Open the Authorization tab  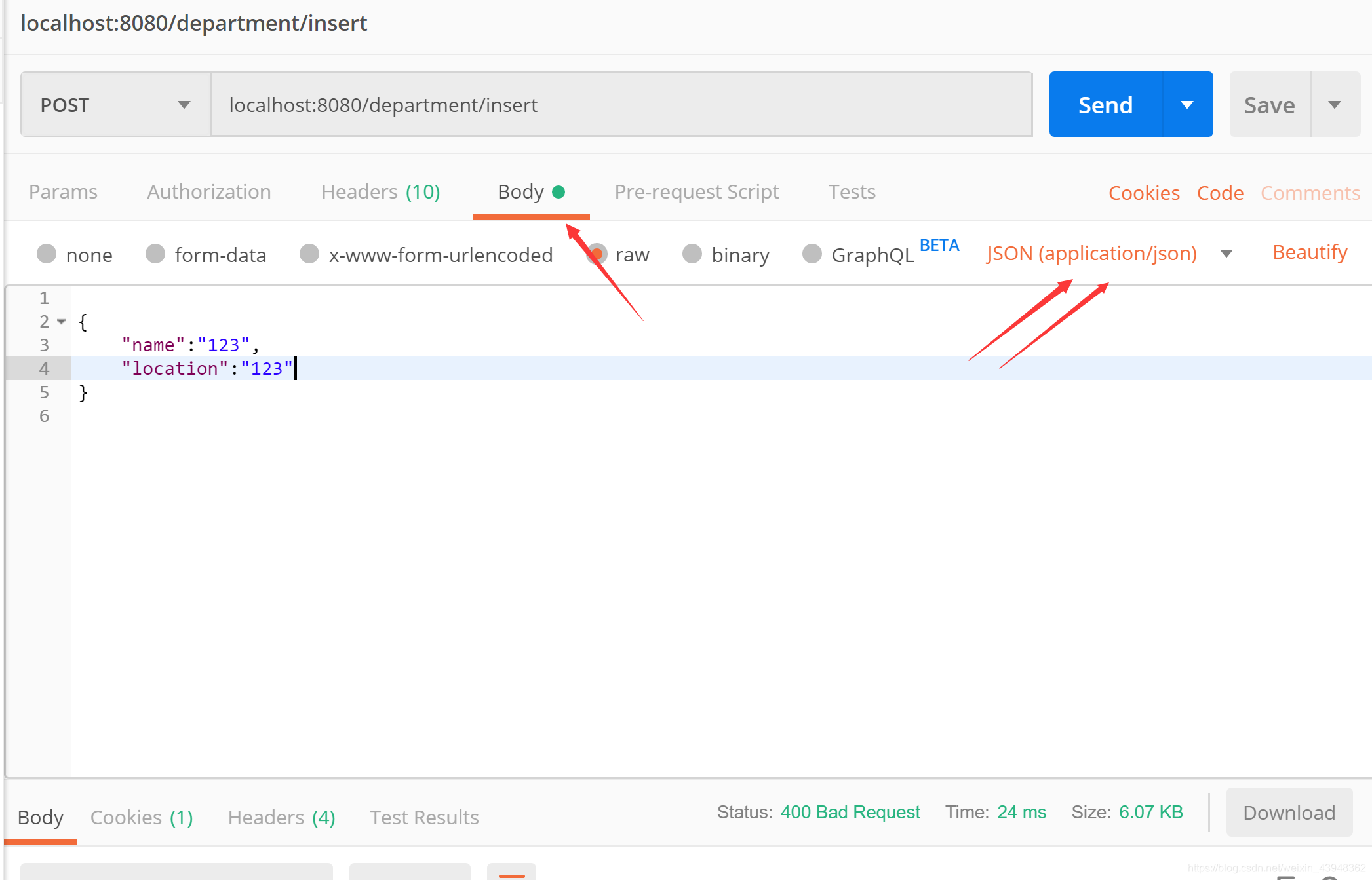point(208,192)
